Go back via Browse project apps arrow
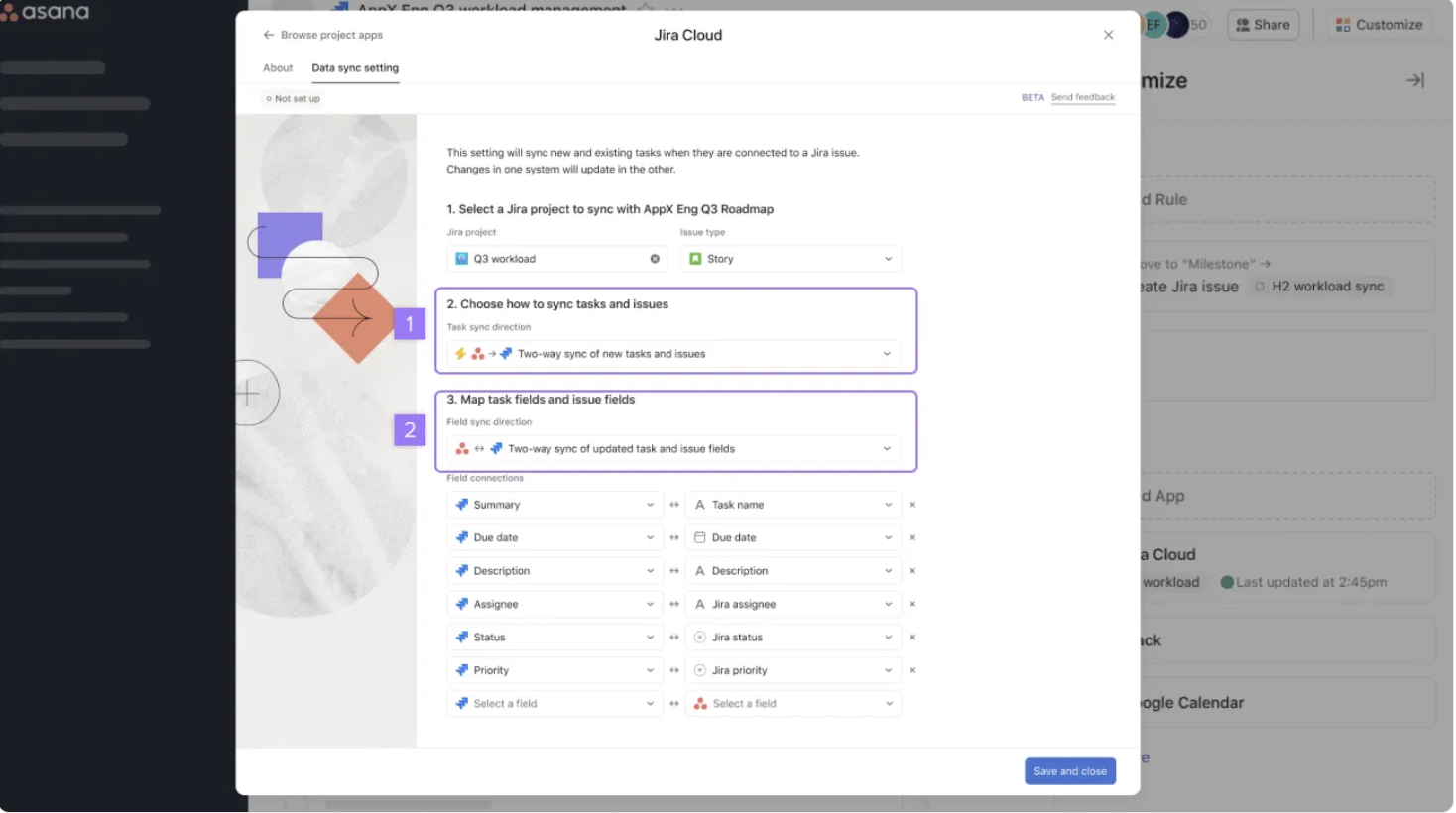 tap(268, 35)
